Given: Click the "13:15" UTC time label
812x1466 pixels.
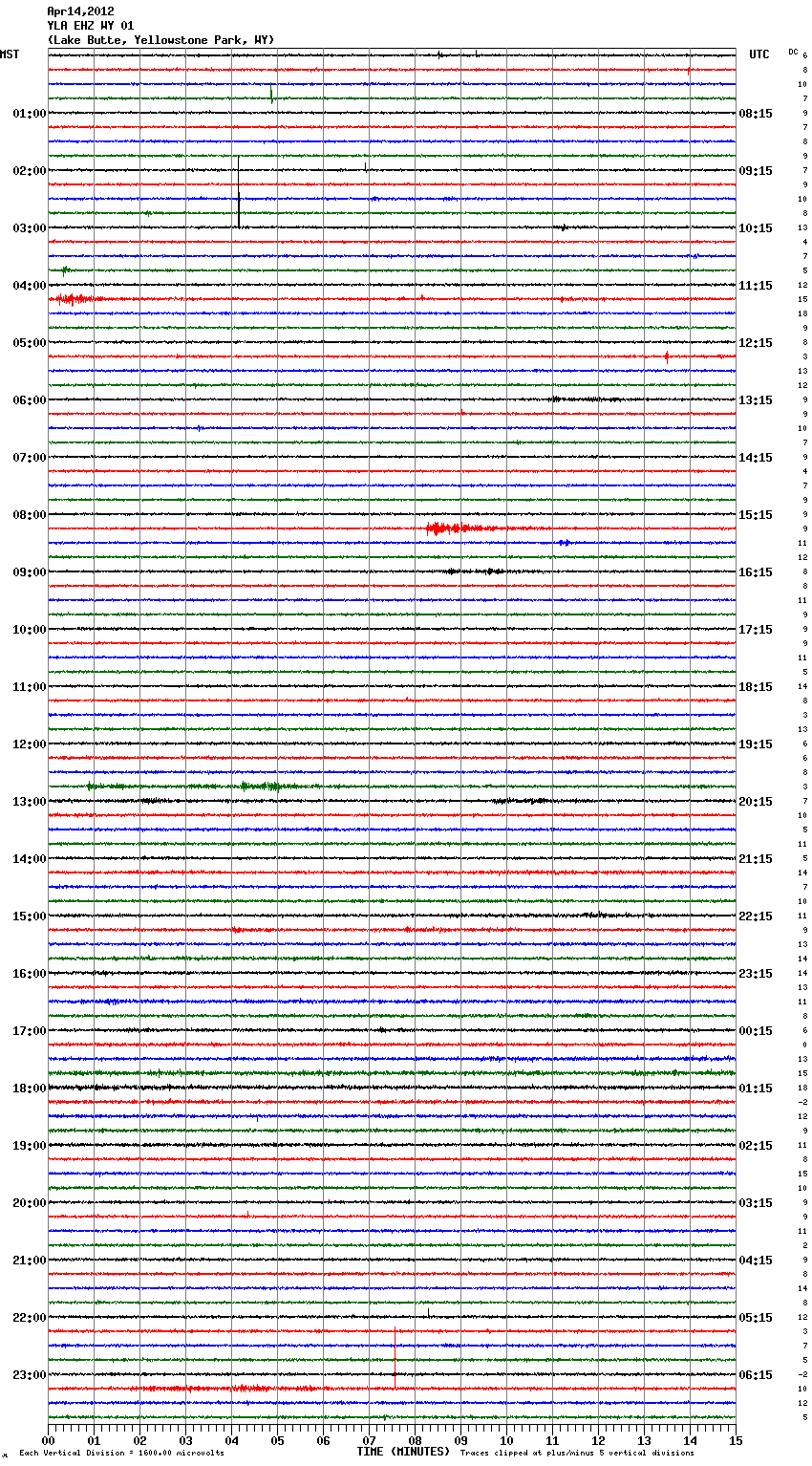Looking at the screenshot, I should [x=756, y=400].
